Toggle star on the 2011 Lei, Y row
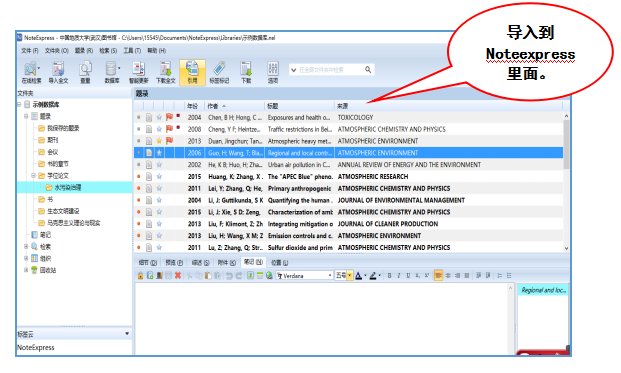Viewport: 621px width, 373px height. (x=159, y=188)
